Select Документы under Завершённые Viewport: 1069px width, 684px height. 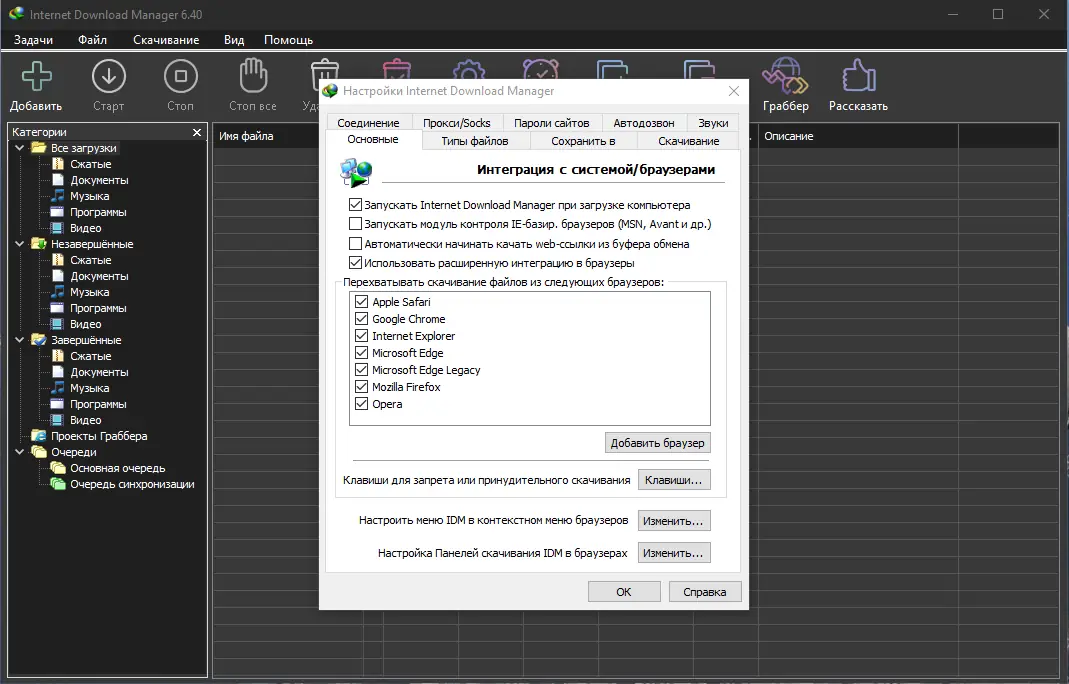[x=100, y=372]
